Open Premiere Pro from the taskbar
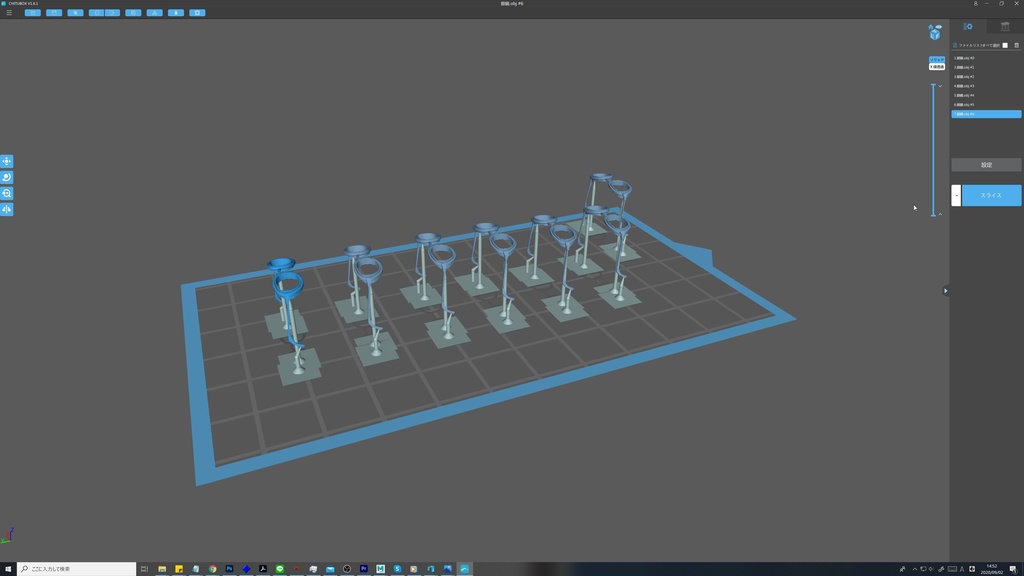1024x576 pixels. (x=364, y=569)
